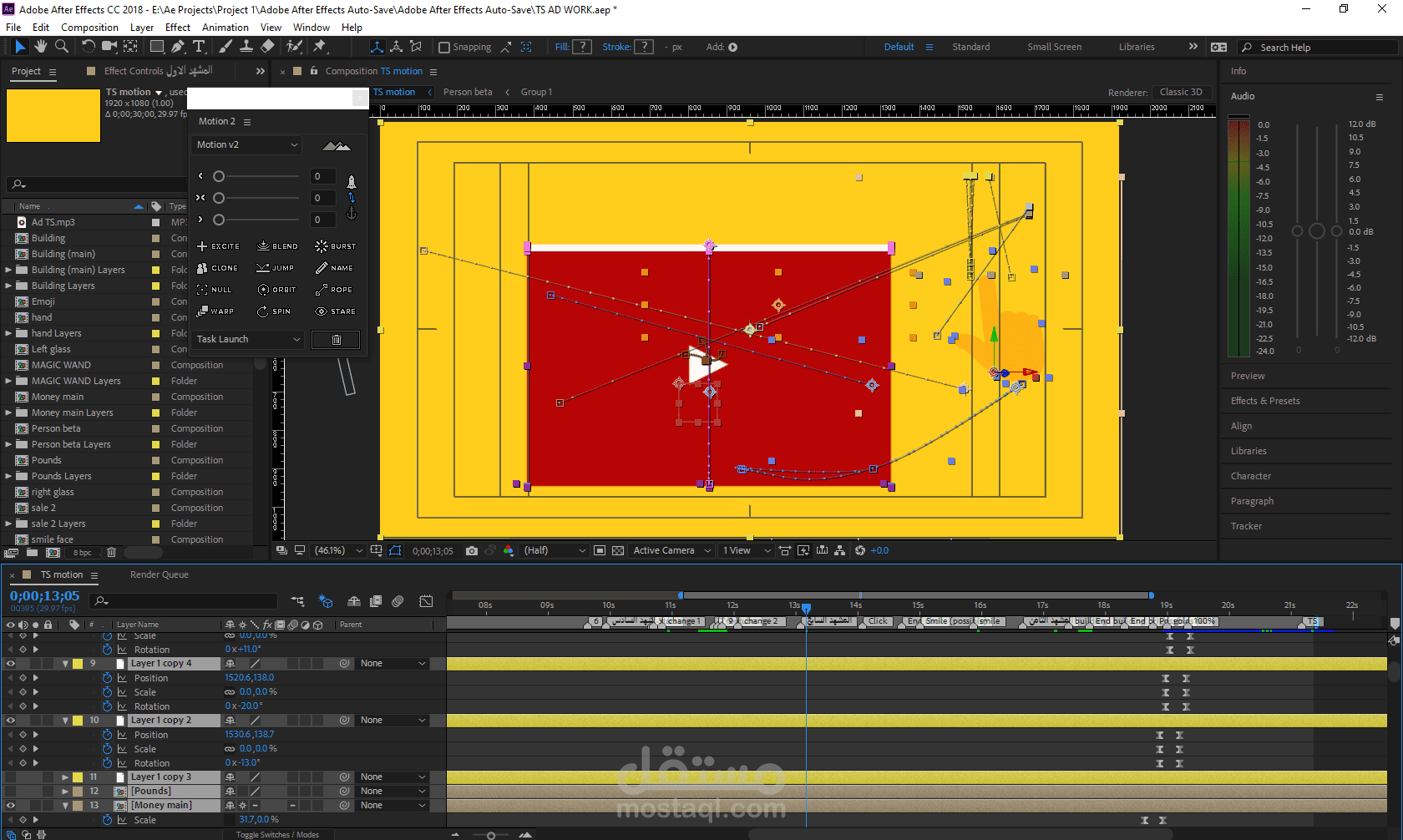Select the Pen tool
Image resolution: width=1403 pixels, height=840 pixels.
(177, 47)
